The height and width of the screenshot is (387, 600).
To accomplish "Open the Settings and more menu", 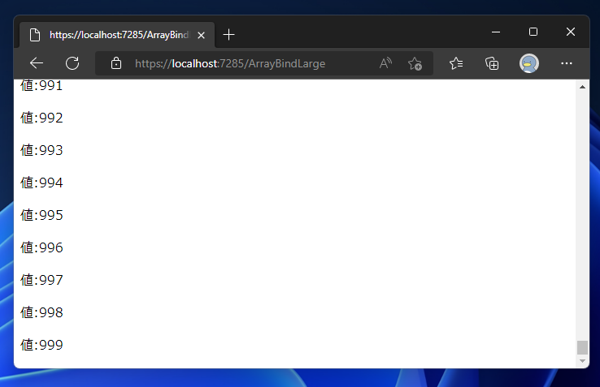I will point(566,63).
